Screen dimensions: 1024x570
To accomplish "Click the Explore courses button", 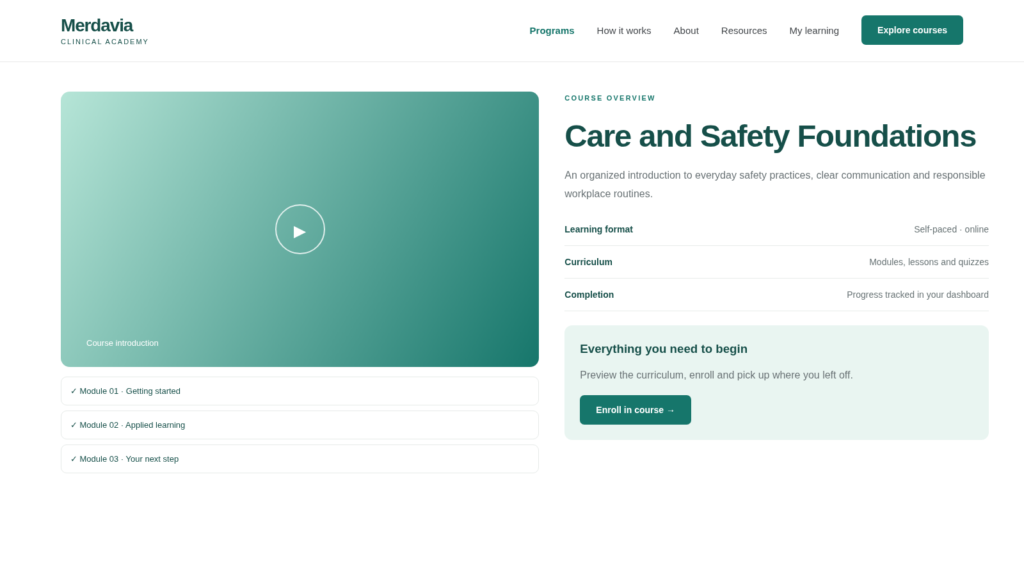I will click(x=912, y=30).
